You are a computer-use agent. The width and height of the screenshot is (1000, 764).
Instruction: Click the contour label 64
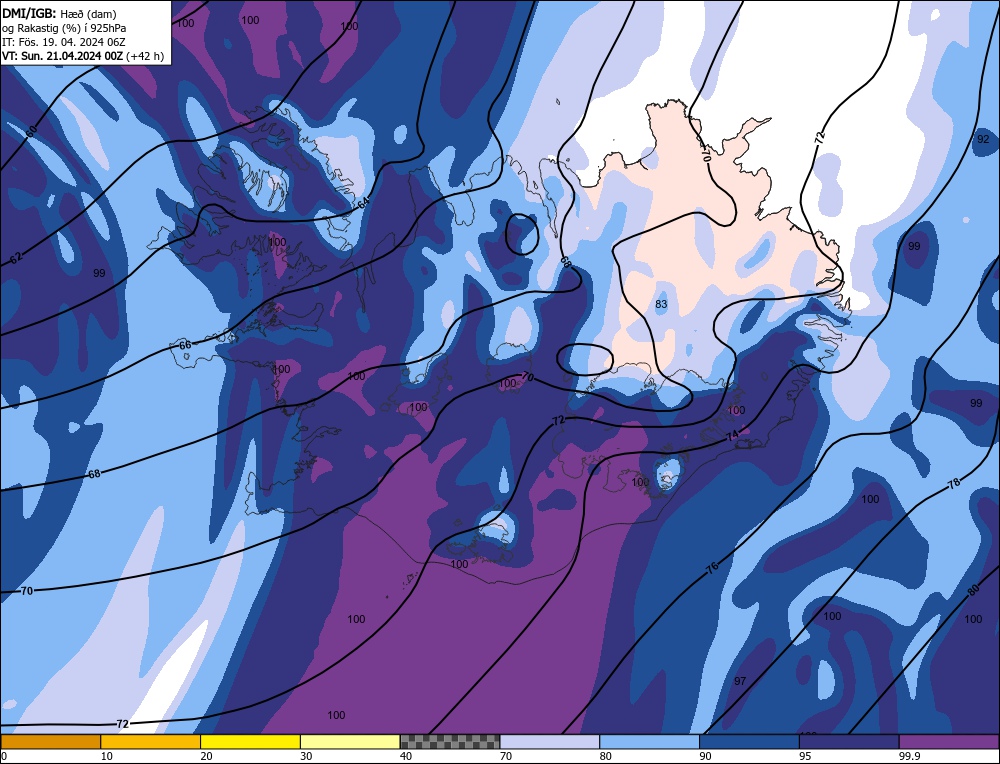[x=363, y=203]
